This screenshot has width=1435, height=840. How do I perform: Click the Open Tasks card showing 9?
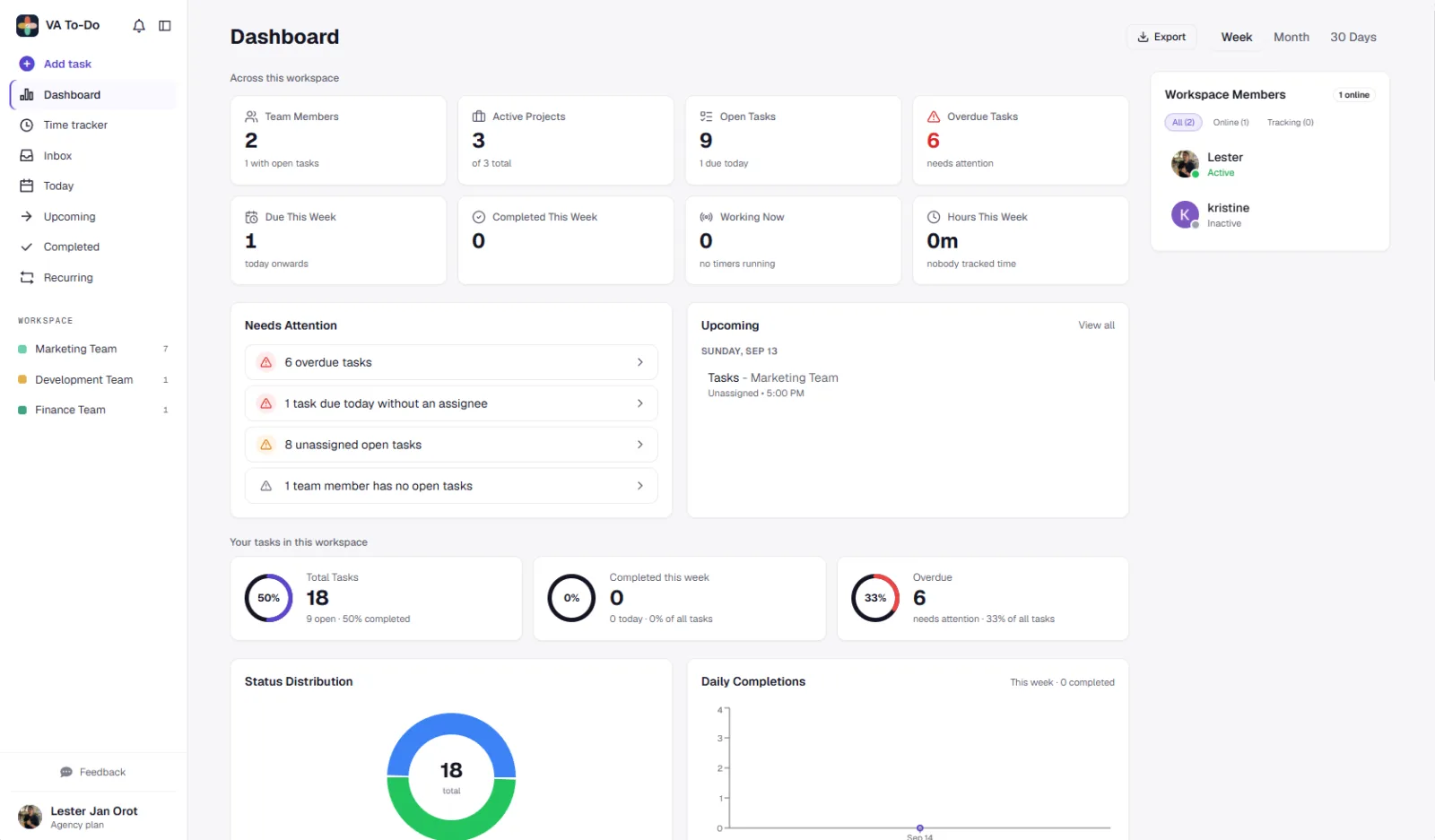794,141
